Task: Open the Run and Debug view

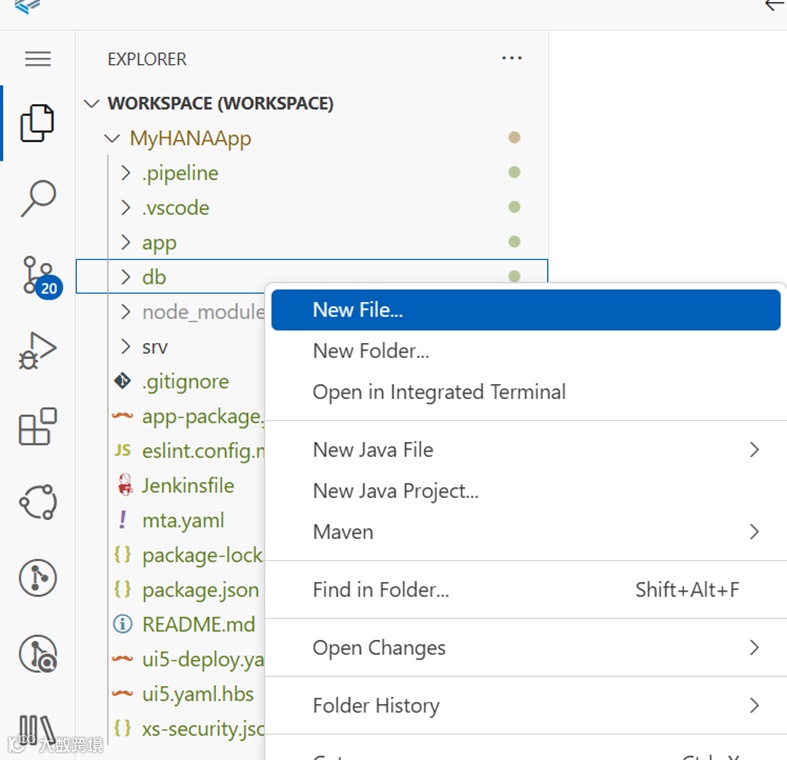Action: pyautogui.click(x=38, y=352)
